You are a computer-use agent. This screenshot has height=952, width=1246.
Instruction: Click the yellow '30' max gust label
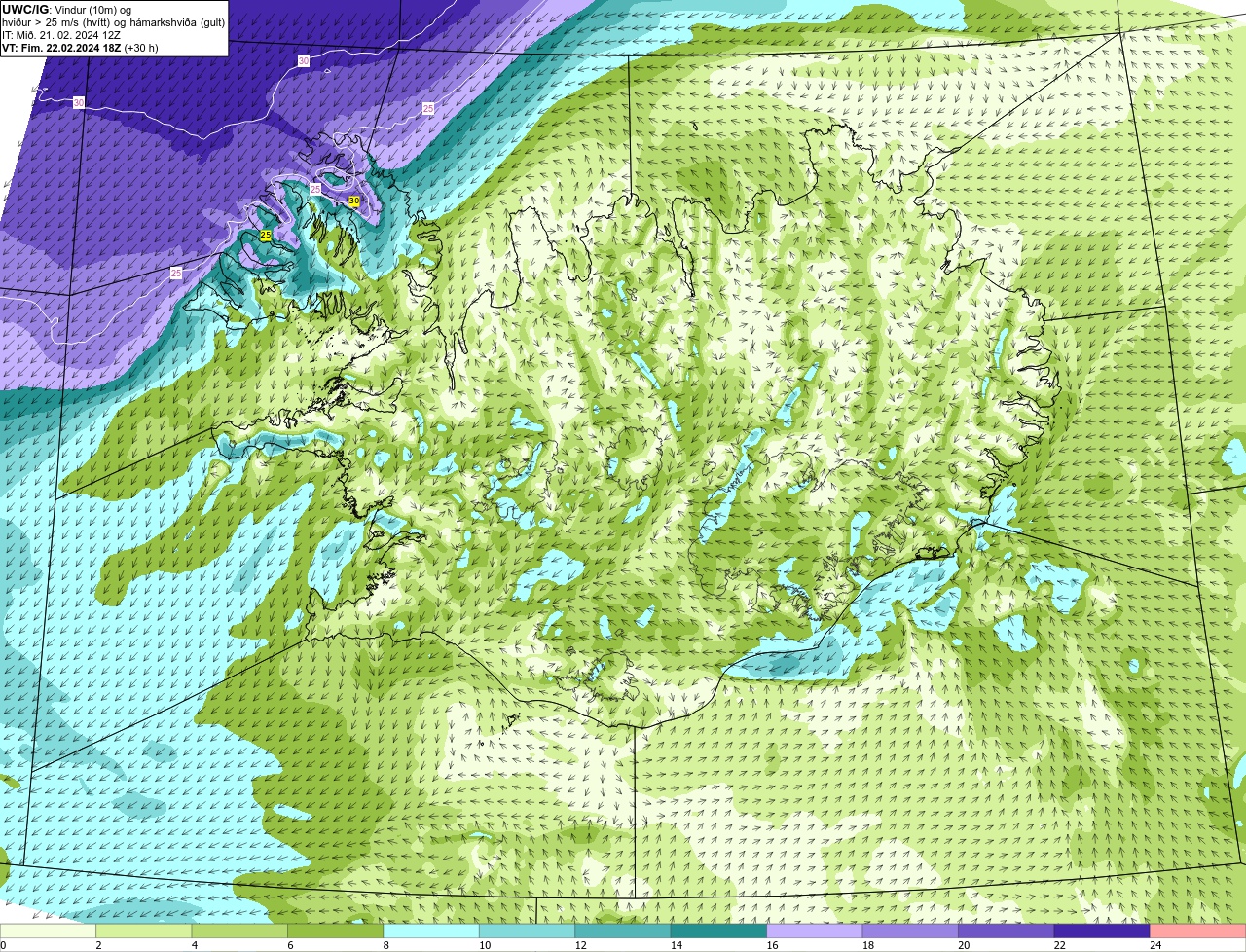coord(353,201)
